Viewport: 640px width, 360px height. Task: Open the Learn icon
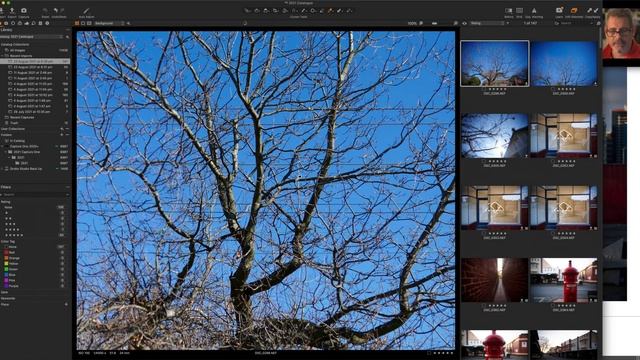[559, 11]
